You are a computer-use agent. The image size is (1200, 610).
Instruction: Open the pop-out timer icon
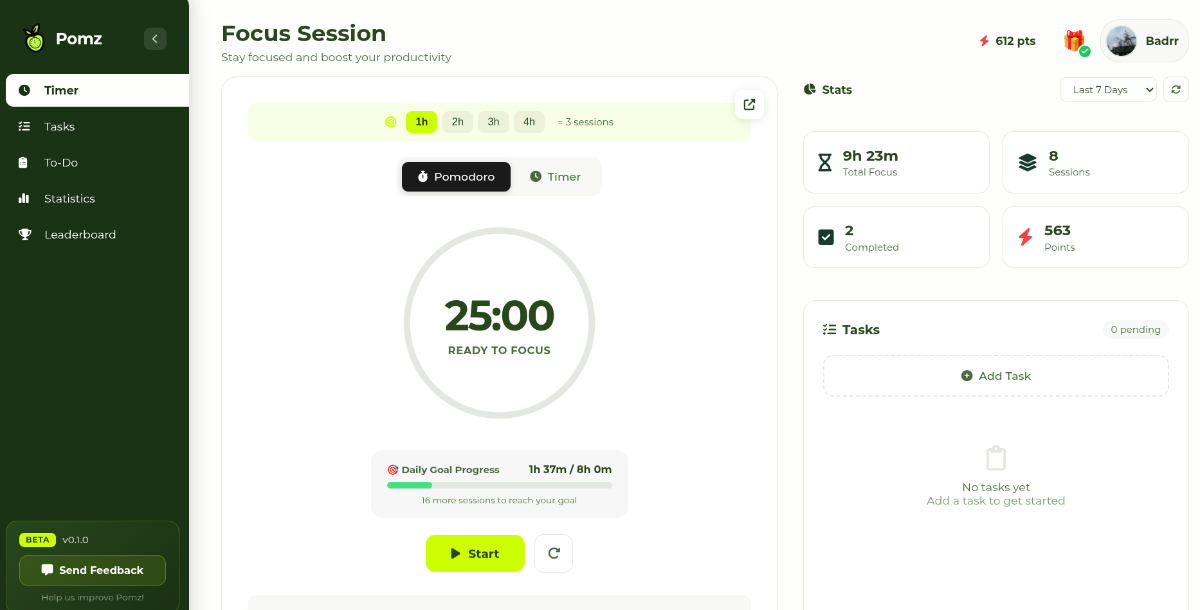749,104
